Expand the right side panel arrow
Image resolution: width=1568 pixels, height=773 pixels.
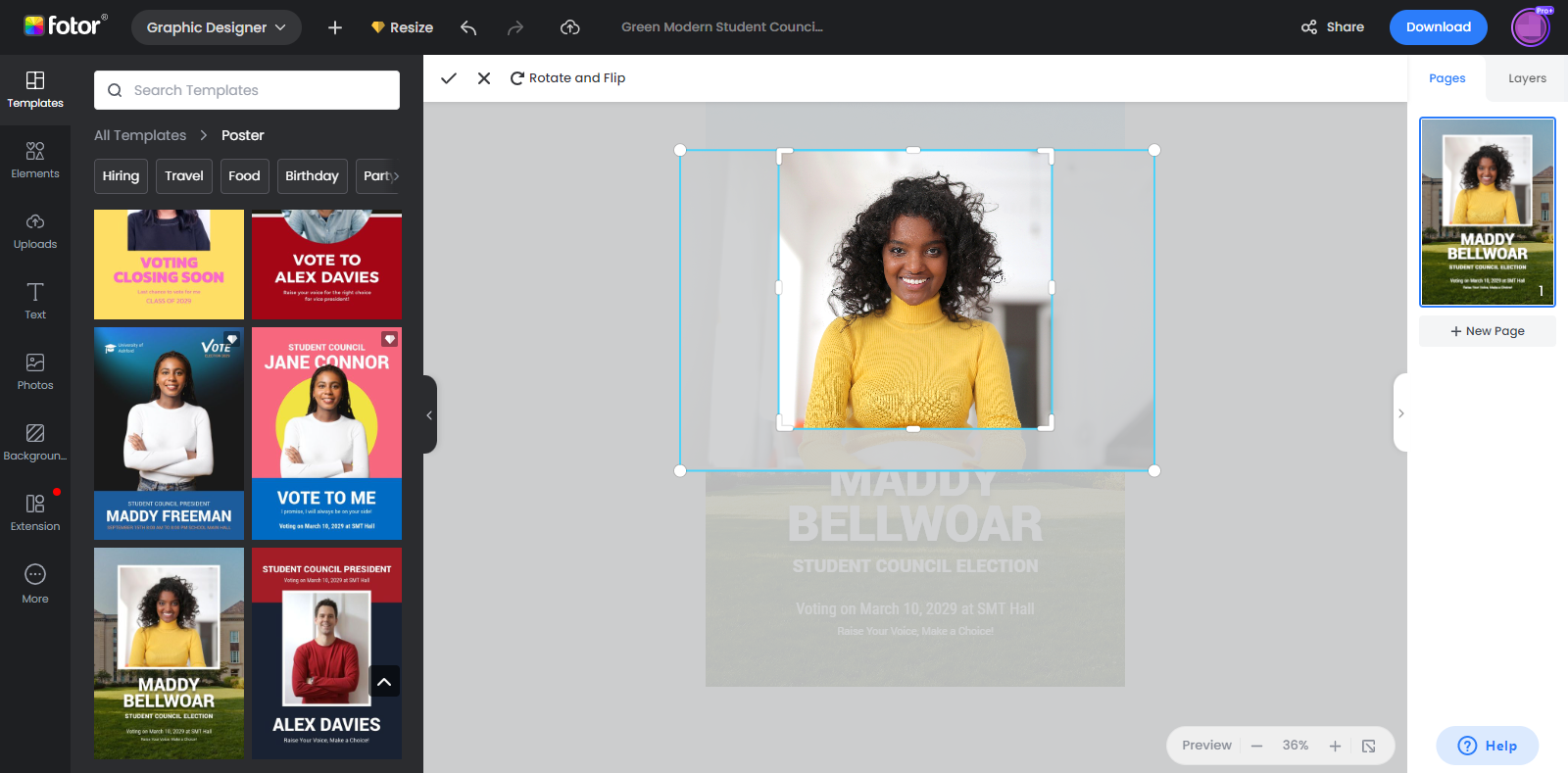[1400, 413]
